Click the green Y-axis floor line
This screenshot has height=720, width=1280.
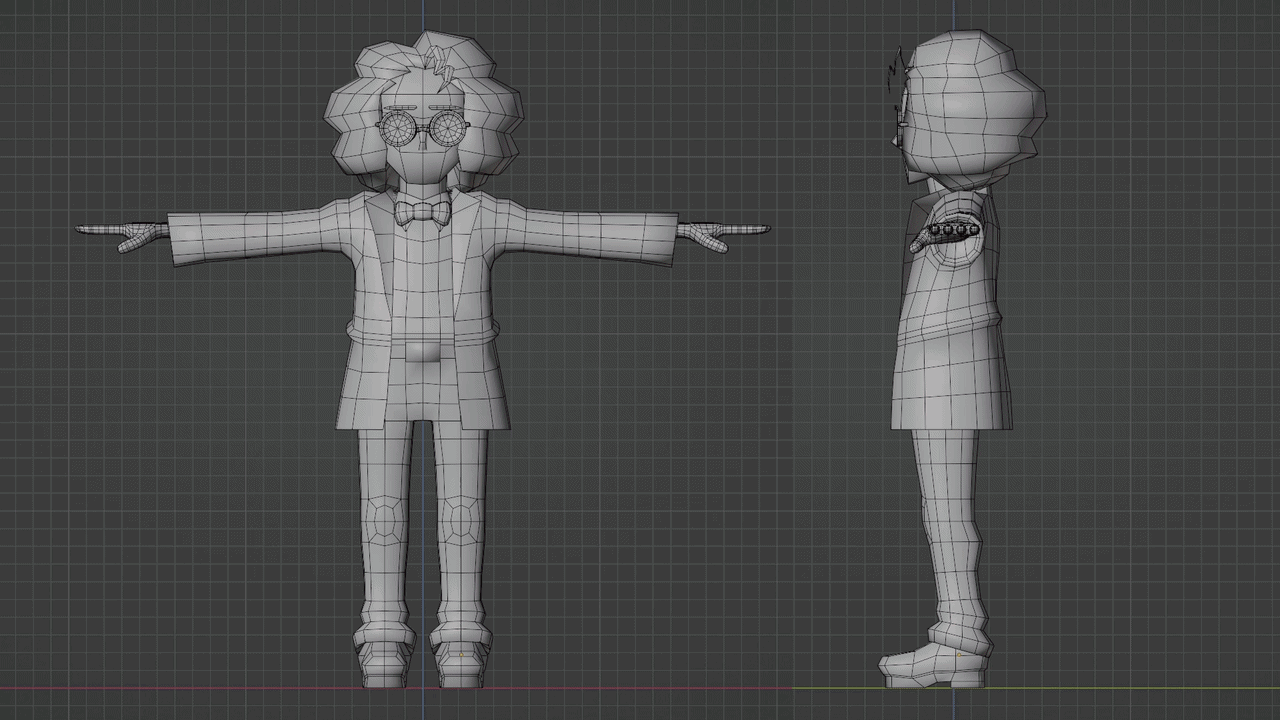tap(1150, 688)
